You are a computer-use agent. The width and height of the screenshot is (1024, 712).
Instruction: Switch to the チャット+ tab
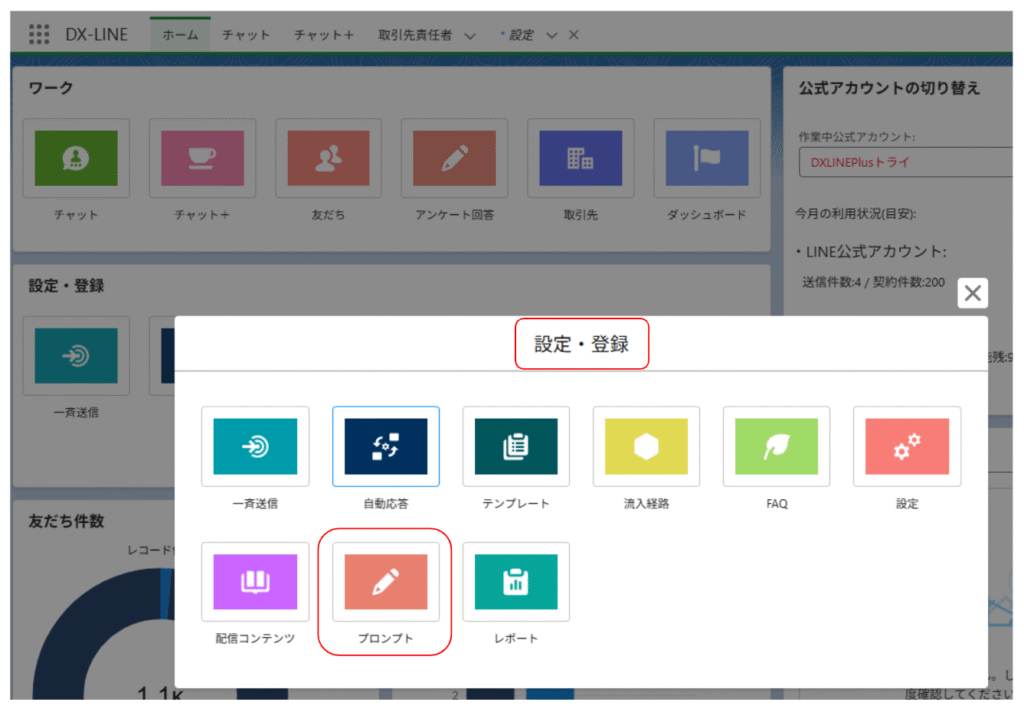tap(323, 35)
